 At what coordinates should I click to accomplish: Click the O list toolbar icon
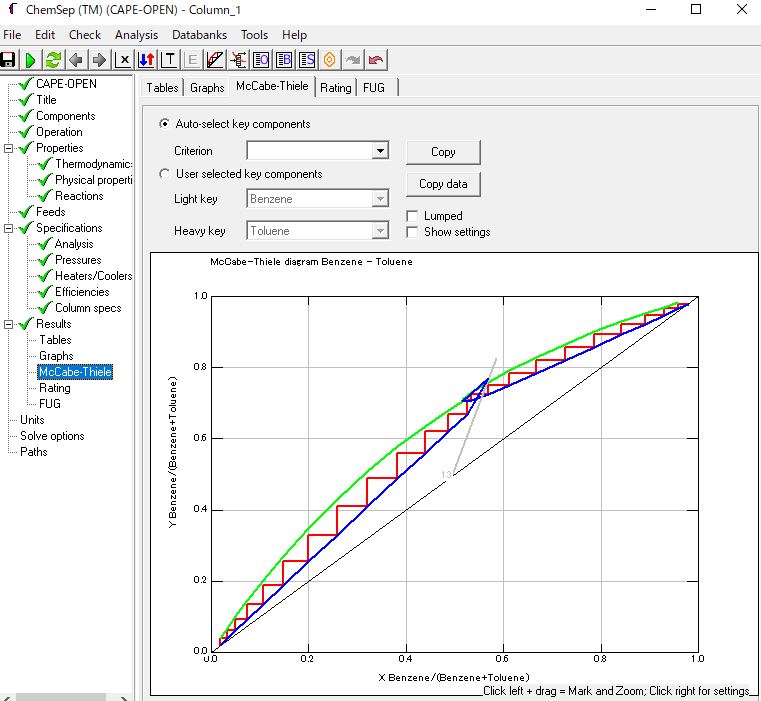261,60
